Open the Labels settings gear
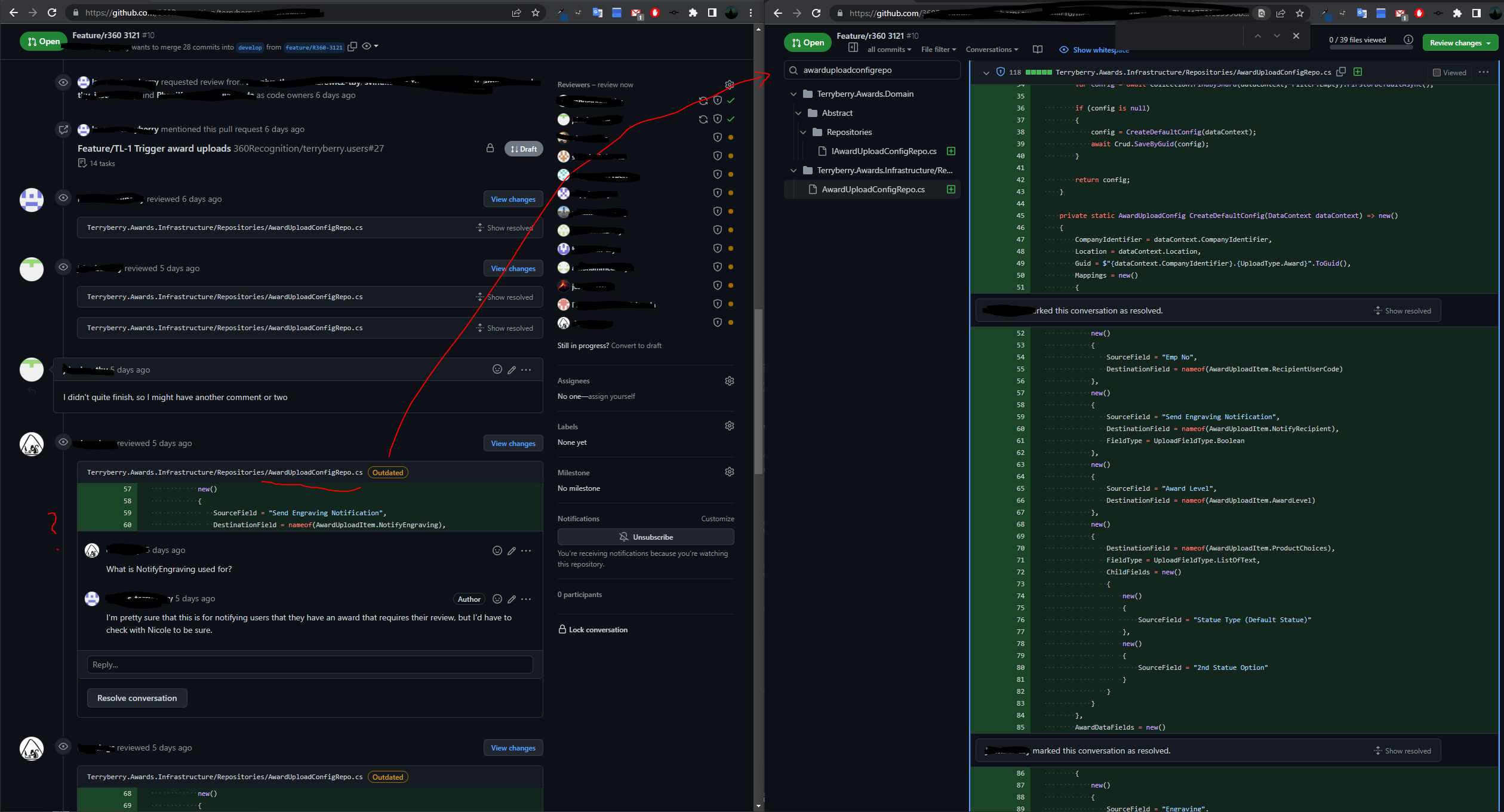 tap(729, 426)
